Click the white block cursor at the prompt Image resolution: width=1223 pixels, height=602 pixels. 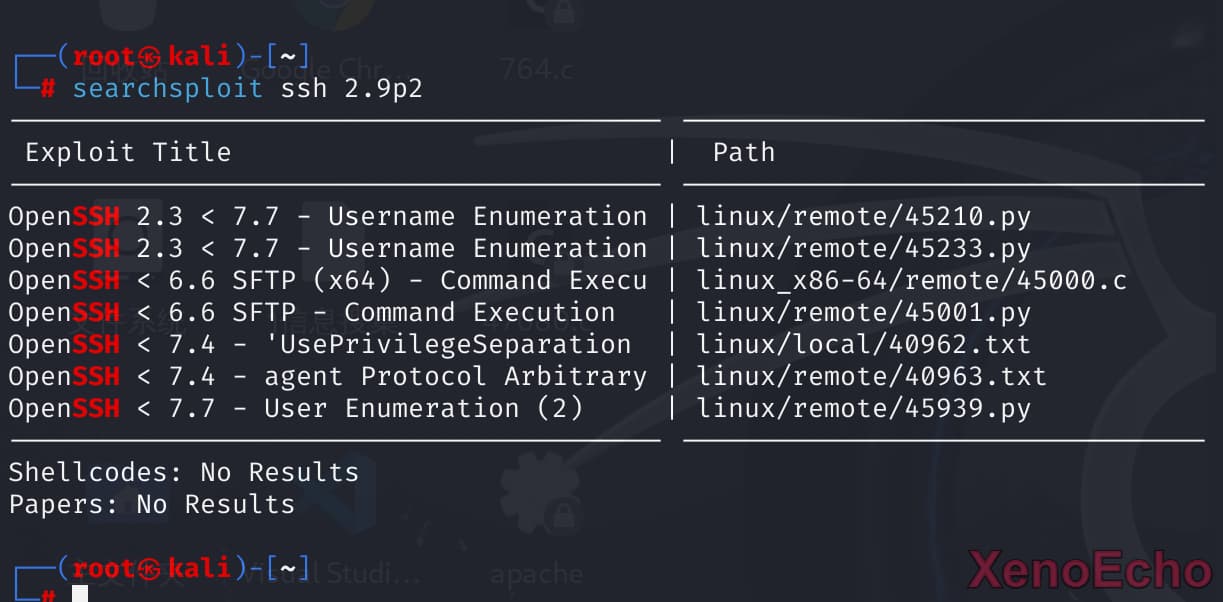point(80,595)
